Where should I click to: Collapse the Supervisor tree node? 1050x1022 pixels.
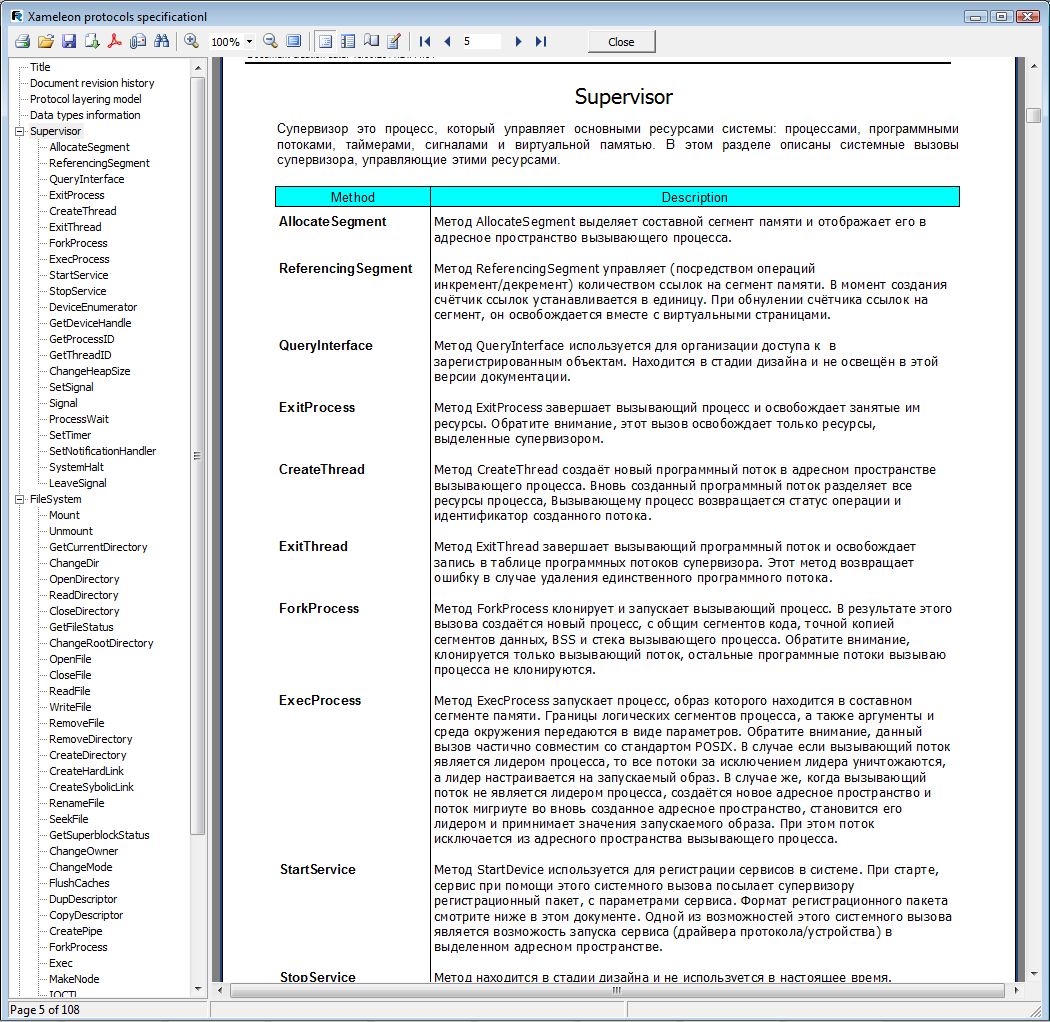coord(19,131)
